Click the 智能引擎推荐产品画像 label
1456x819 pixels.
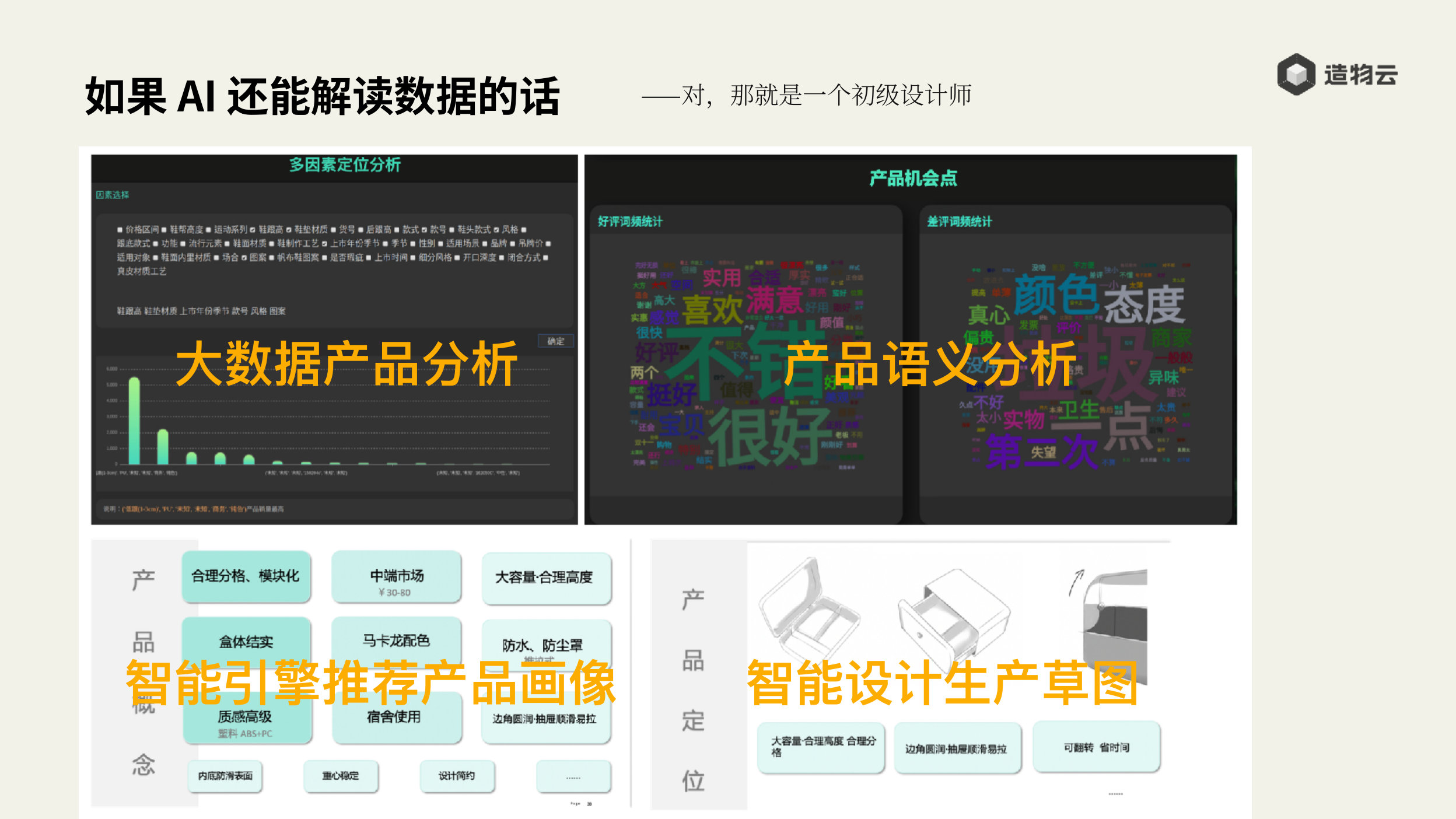point(371,682)
